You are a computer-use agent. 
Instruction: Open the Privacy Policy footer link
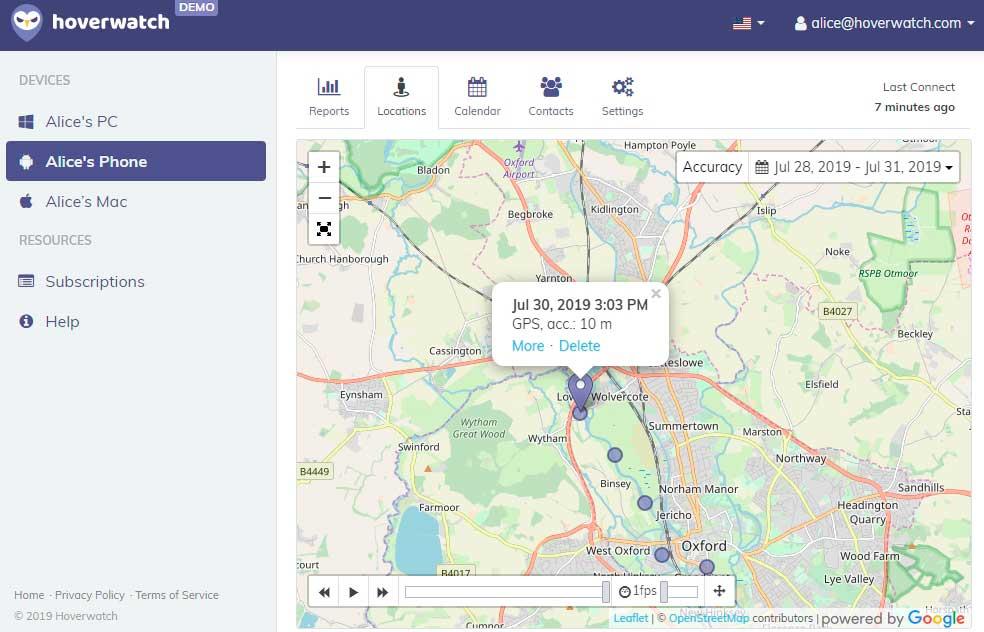pyautogui.click(x=90, y=595)
